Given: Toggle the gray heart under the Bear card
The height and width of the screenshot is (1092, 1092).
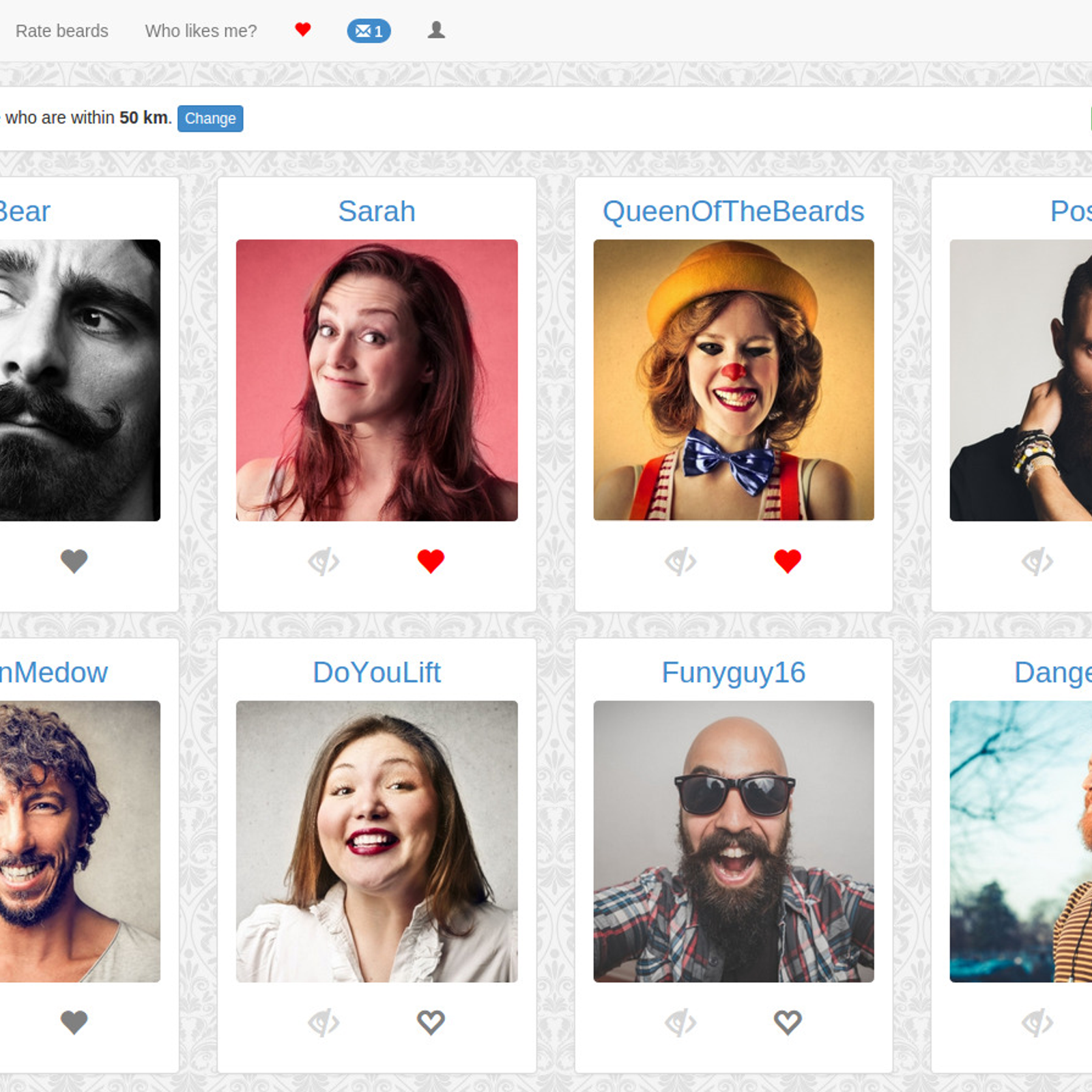Looking at the screenshot, I should click(74, 561).
